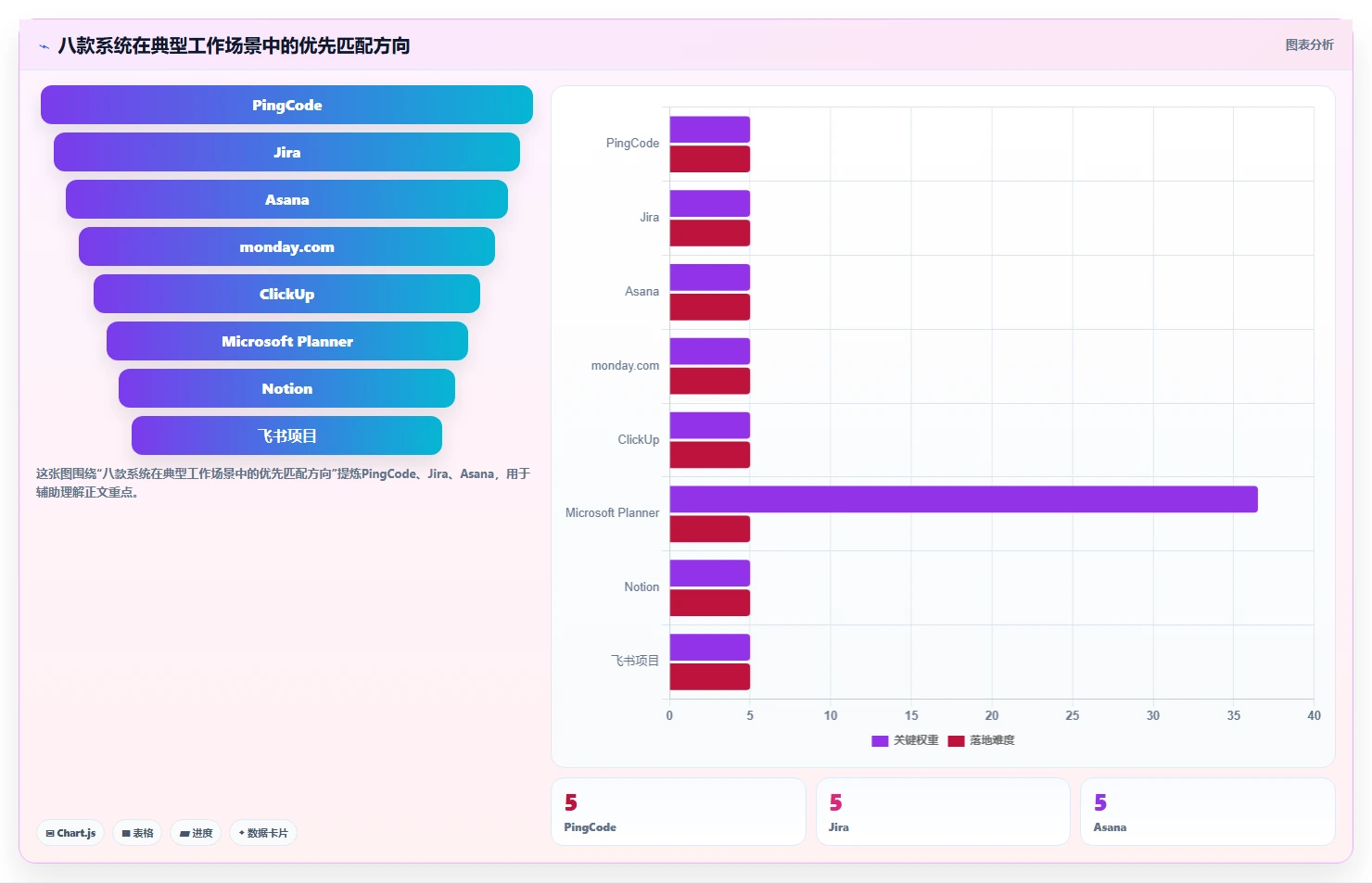Click the x-axis tick value 40
Viewport: 1372px width, 883px height.
coord(1314,715)
